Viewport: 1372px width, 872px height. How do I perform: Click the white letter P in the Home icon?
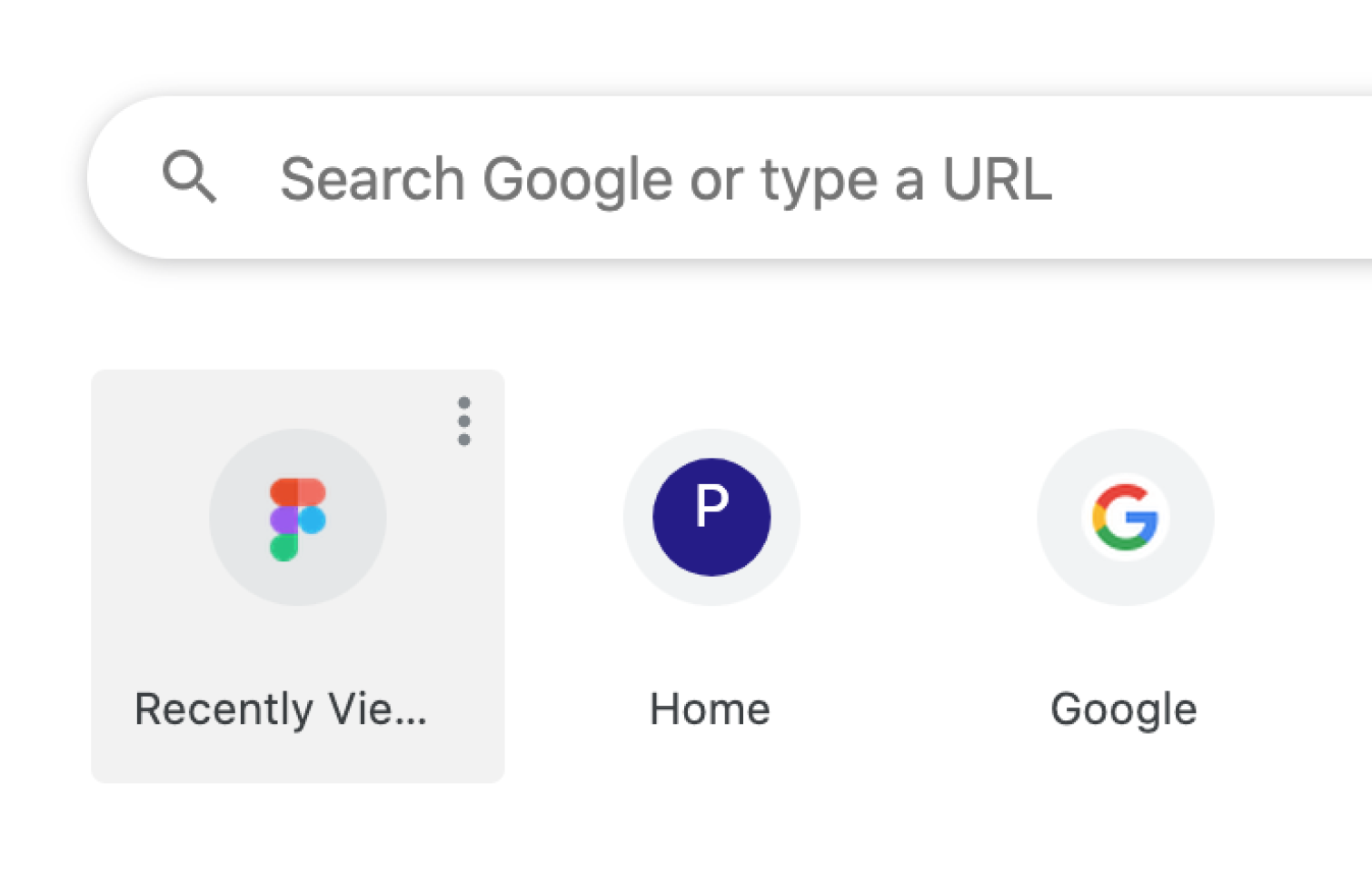(712, 505)
